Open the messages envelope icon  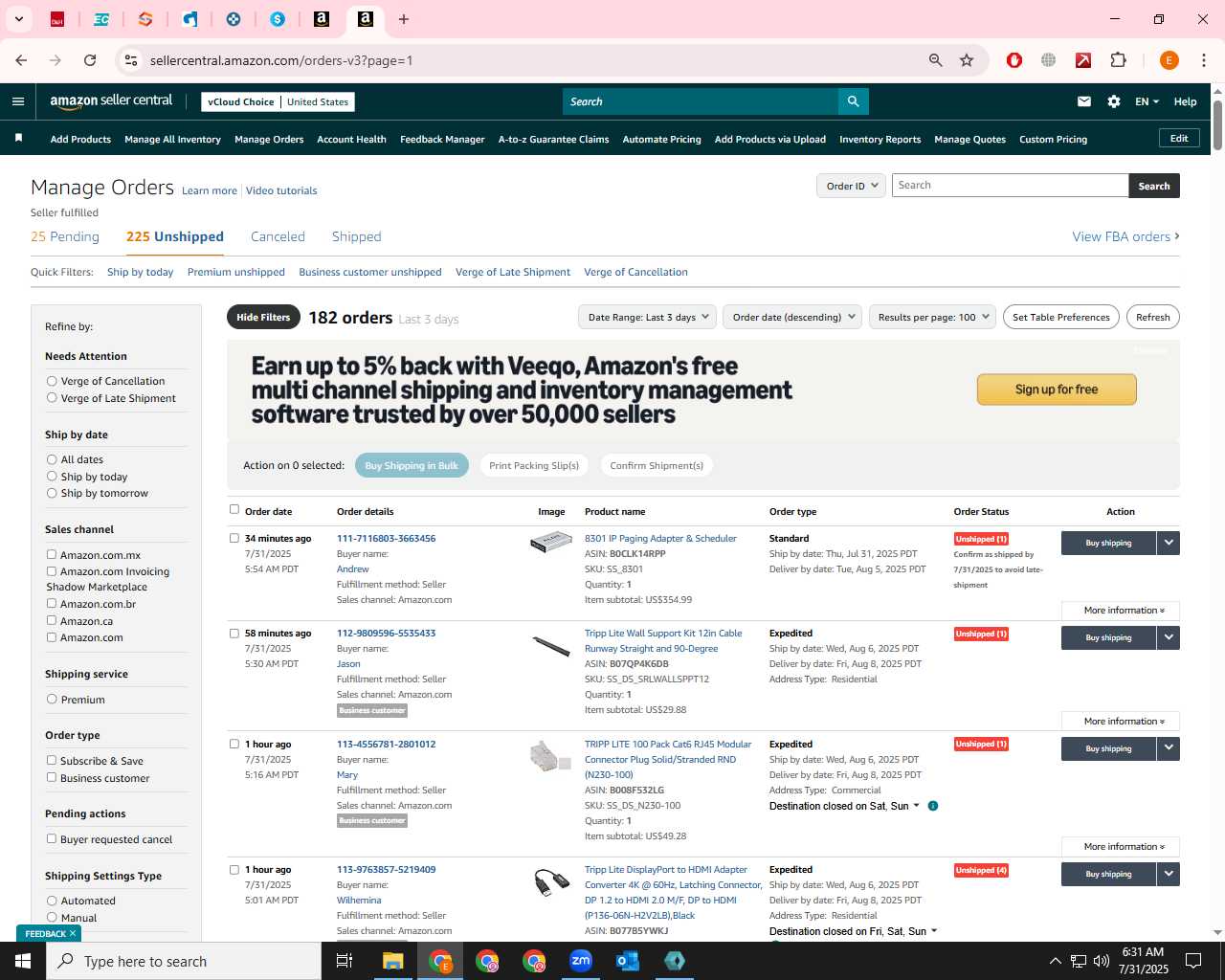pos(1084,101)
